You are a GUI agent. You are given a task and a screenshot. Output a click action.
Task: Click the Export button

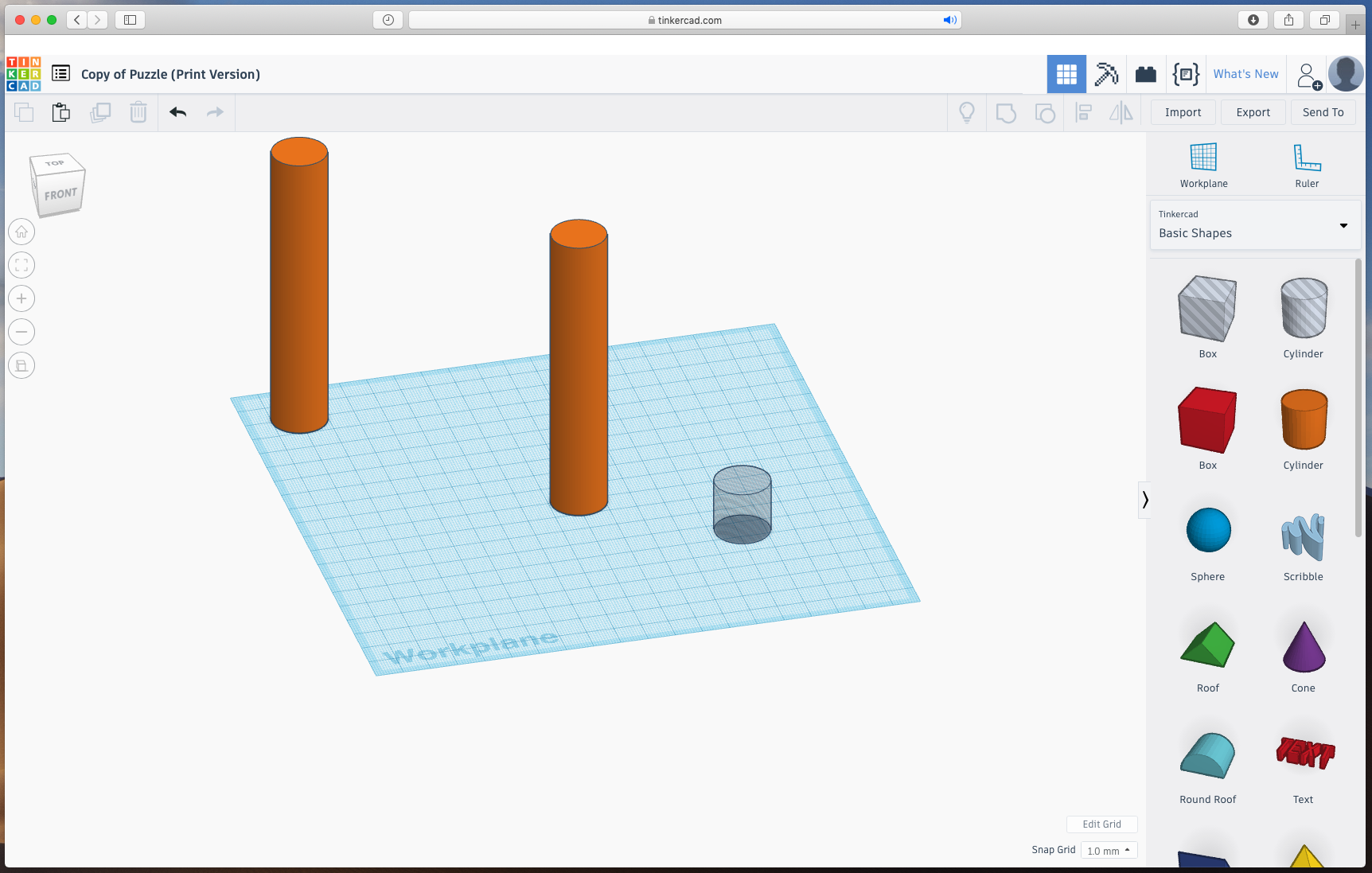point(1253,112)
